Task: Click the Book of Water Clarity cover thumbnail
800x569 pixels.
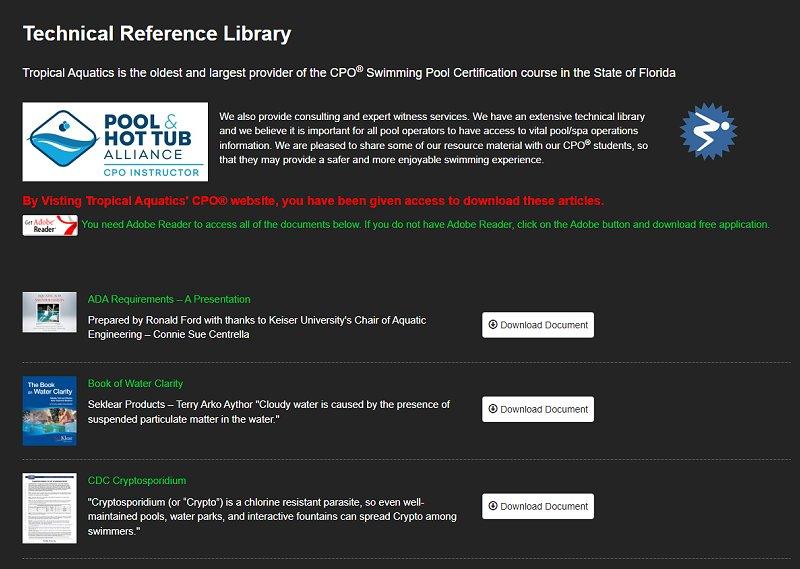Action: (x=49, y=410)
